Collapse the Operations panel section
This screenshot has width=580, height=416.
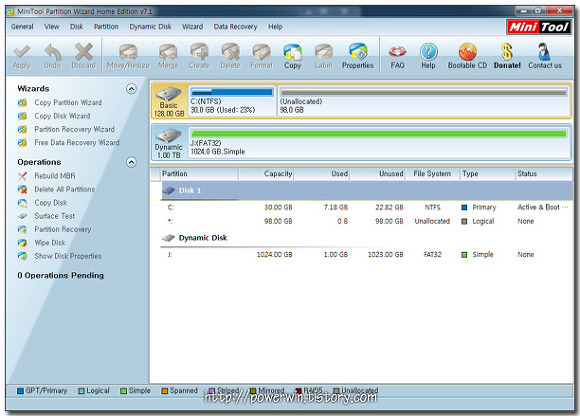point(131,162)
